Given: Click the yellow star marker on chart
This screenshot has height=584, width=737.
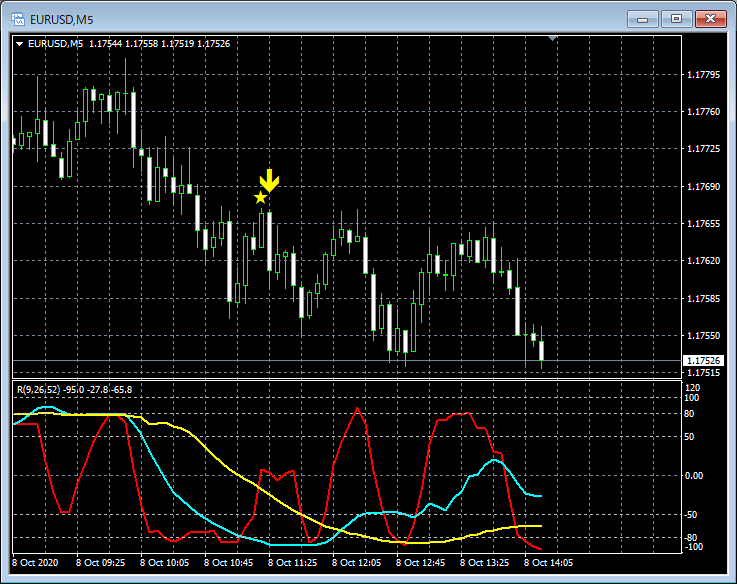Looking at the screenshot, I should coord(260,197).
